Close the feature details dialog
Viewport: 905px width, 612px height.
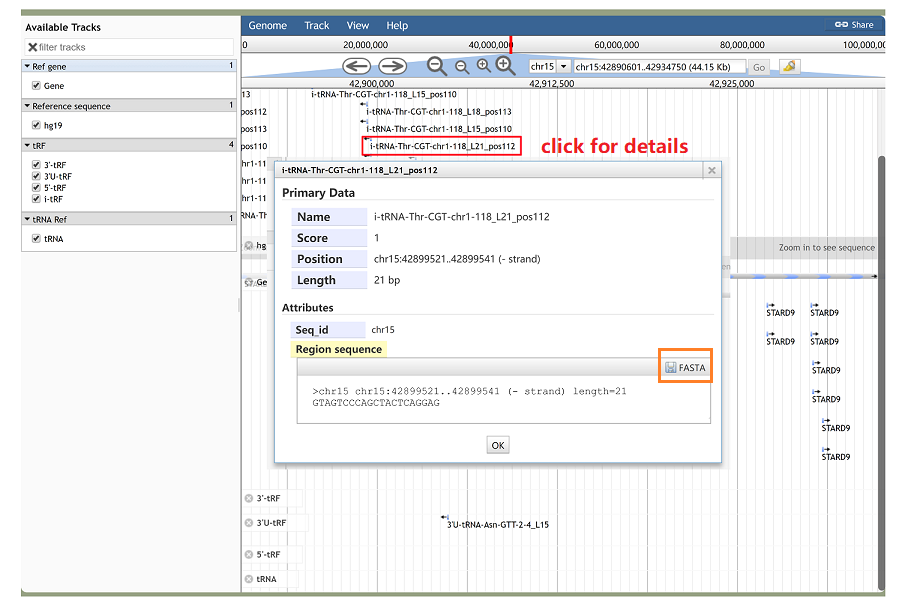click(x=712, y=171)
